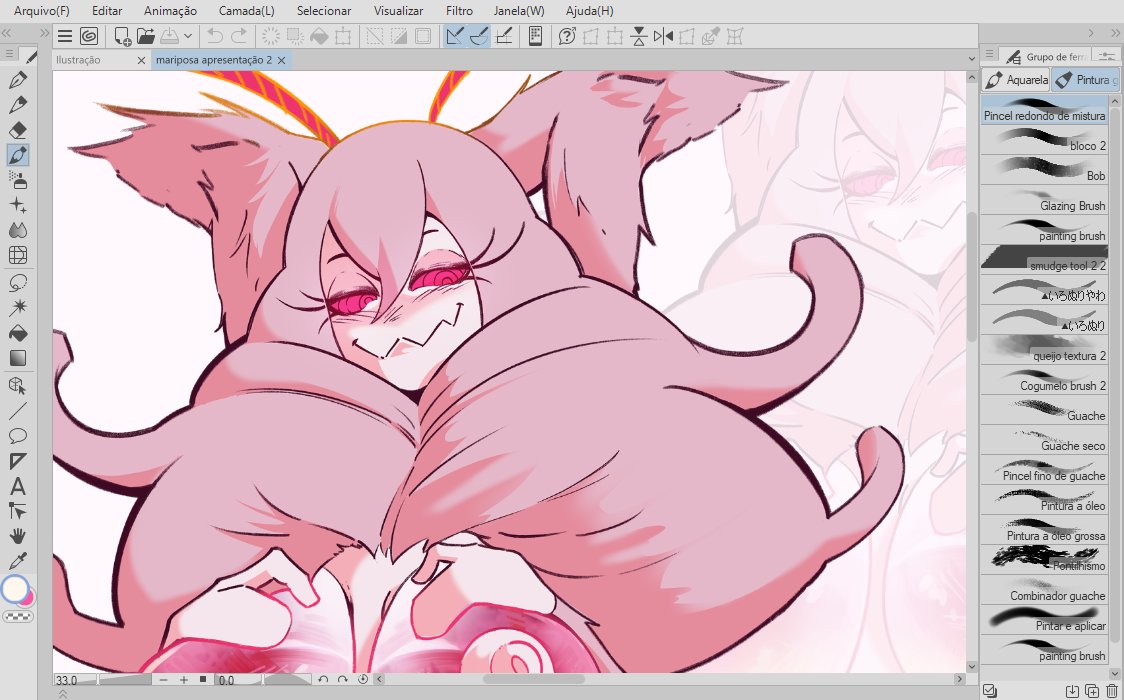
Task: Select the straight line Figure tool
Action: pyautogui.click(x=18, y=411)
